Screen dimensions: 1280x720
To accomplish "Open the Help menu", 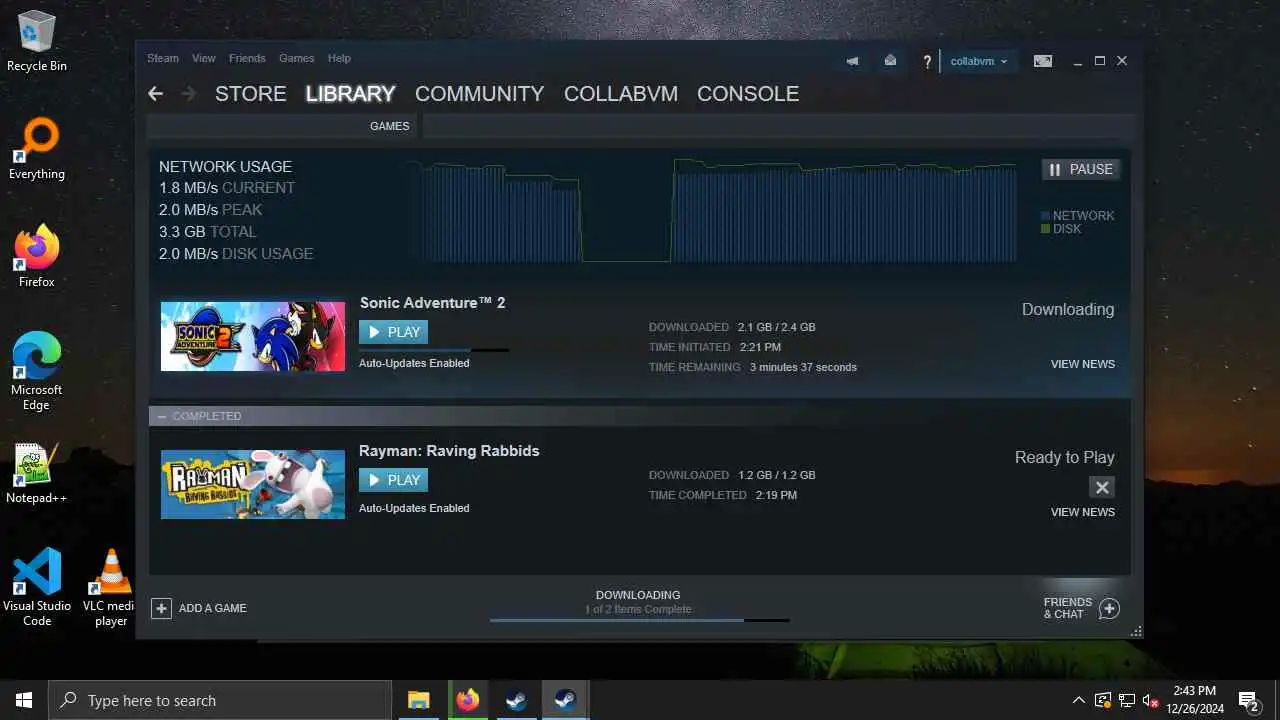I will [339, 58].
